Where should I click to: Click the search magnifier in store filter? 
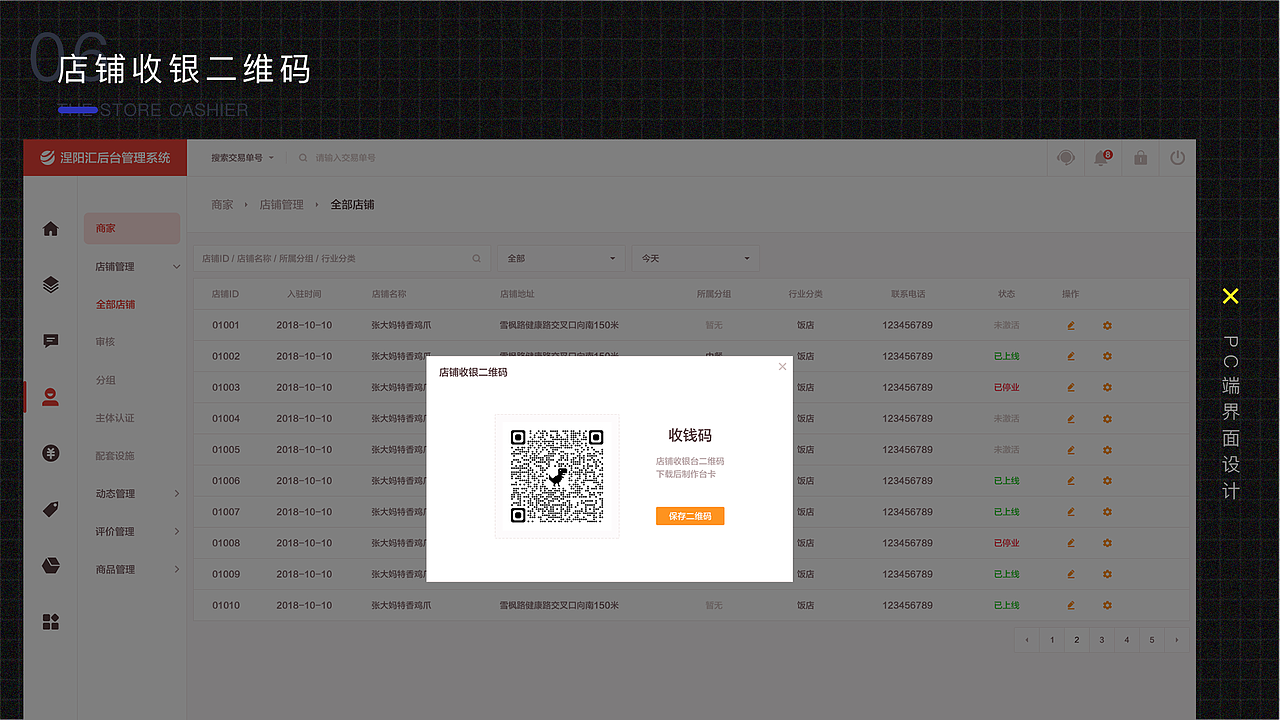[477, 258]
